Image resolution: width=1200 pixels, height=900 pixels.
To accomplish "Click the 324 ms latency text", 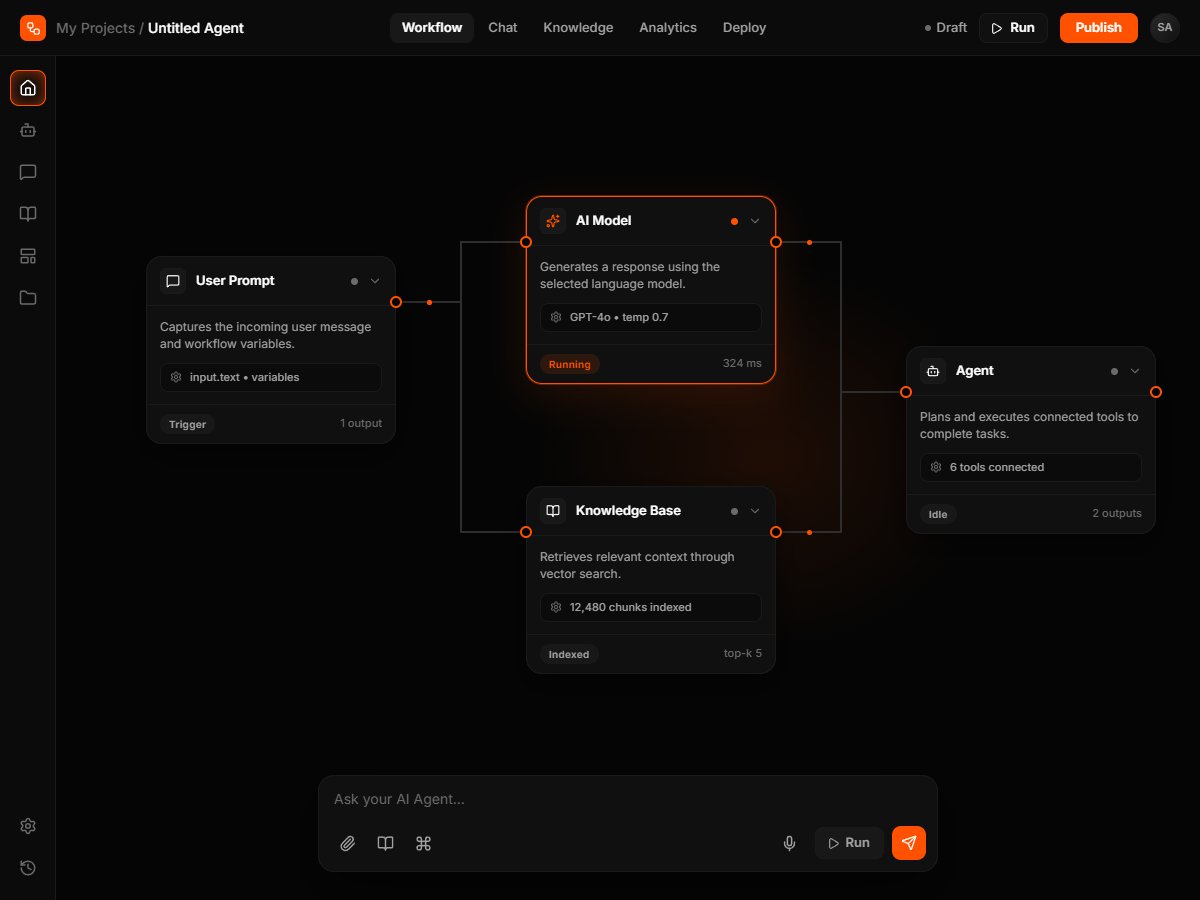I will (x=742, y=363).
